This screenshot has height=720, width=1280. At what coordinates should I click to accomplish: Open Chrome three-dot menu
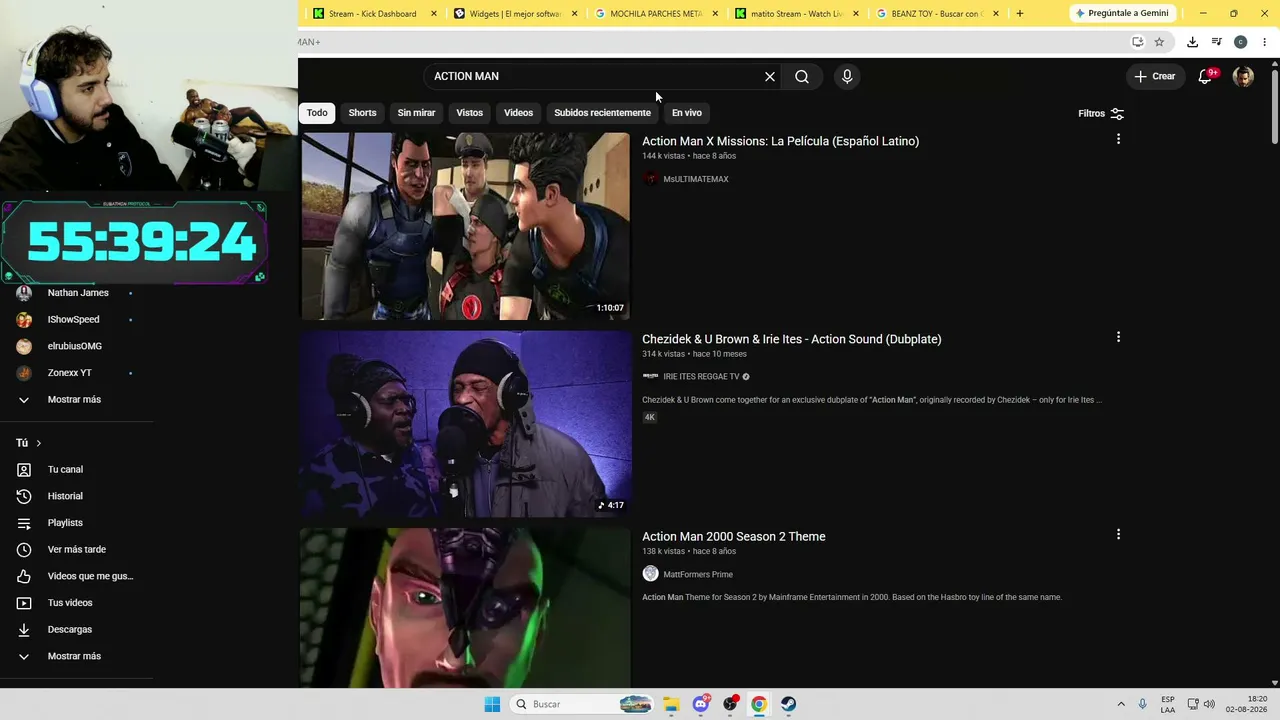(1264, 42)
